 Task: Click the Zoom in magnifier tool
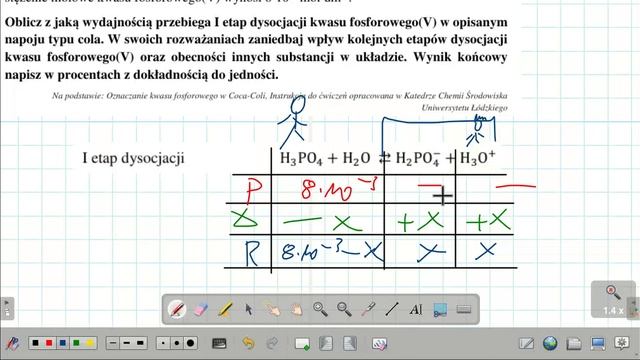click(x=320, y=309)
